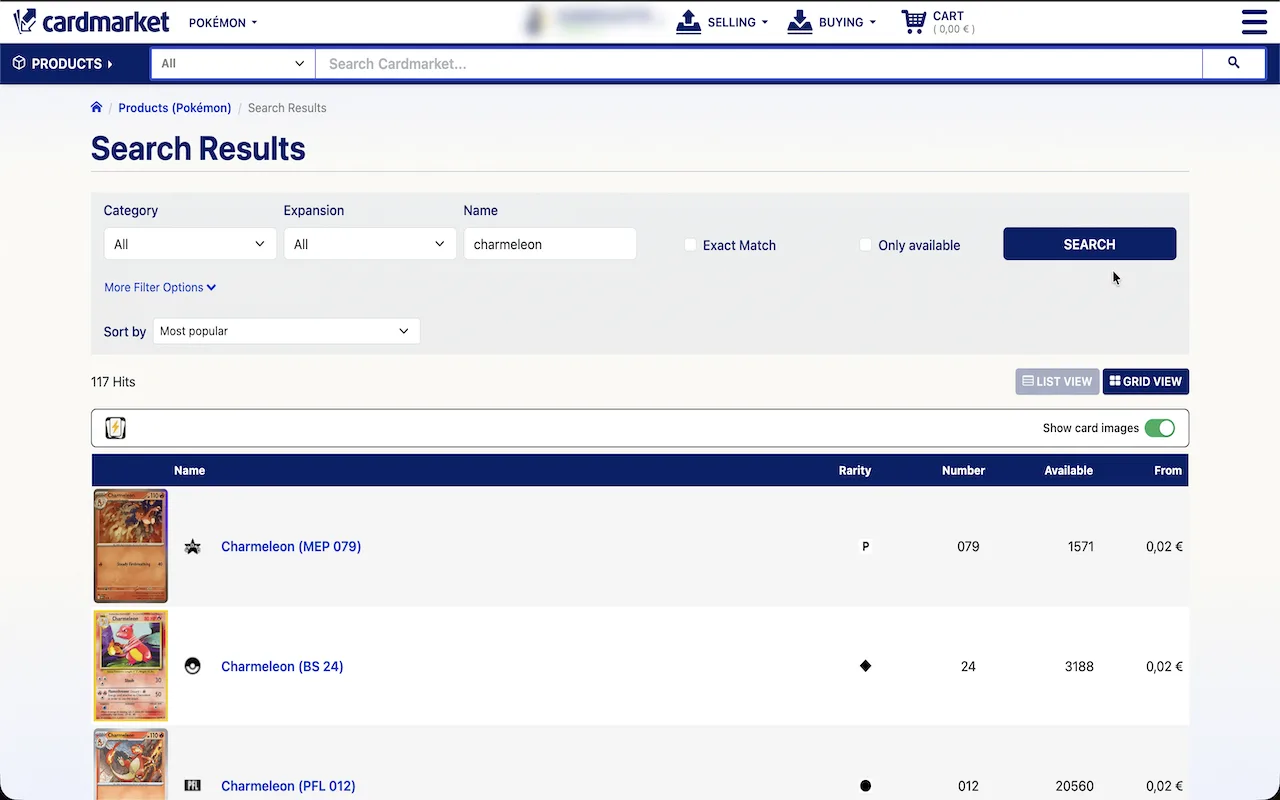This screenshot has width=1280, height=800.
Task: Click the Rarity column header
Action: point(855,470)
